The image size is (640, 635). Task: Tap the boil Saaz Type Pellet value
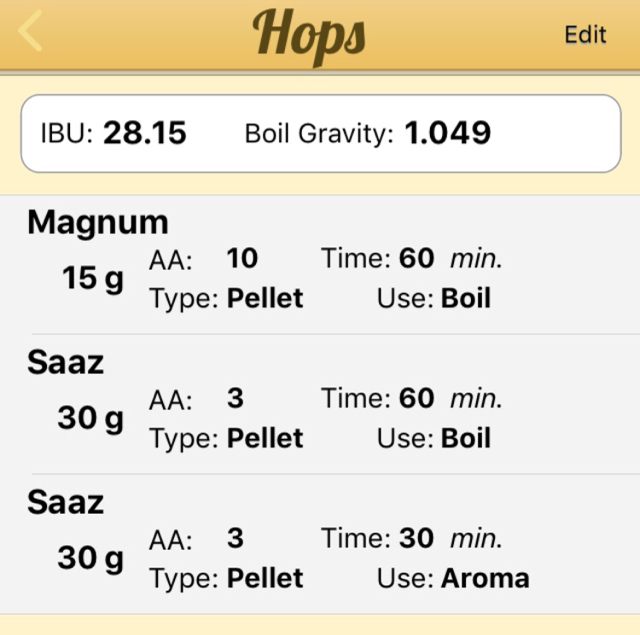coord(265,438)
